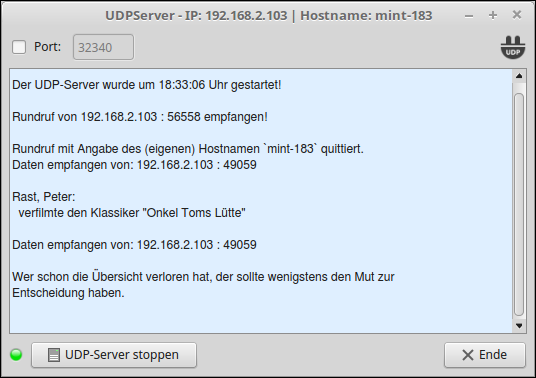
Task: Click the log line 'Rundruf von 192.168.2.103'
Action: click(140, 117)
